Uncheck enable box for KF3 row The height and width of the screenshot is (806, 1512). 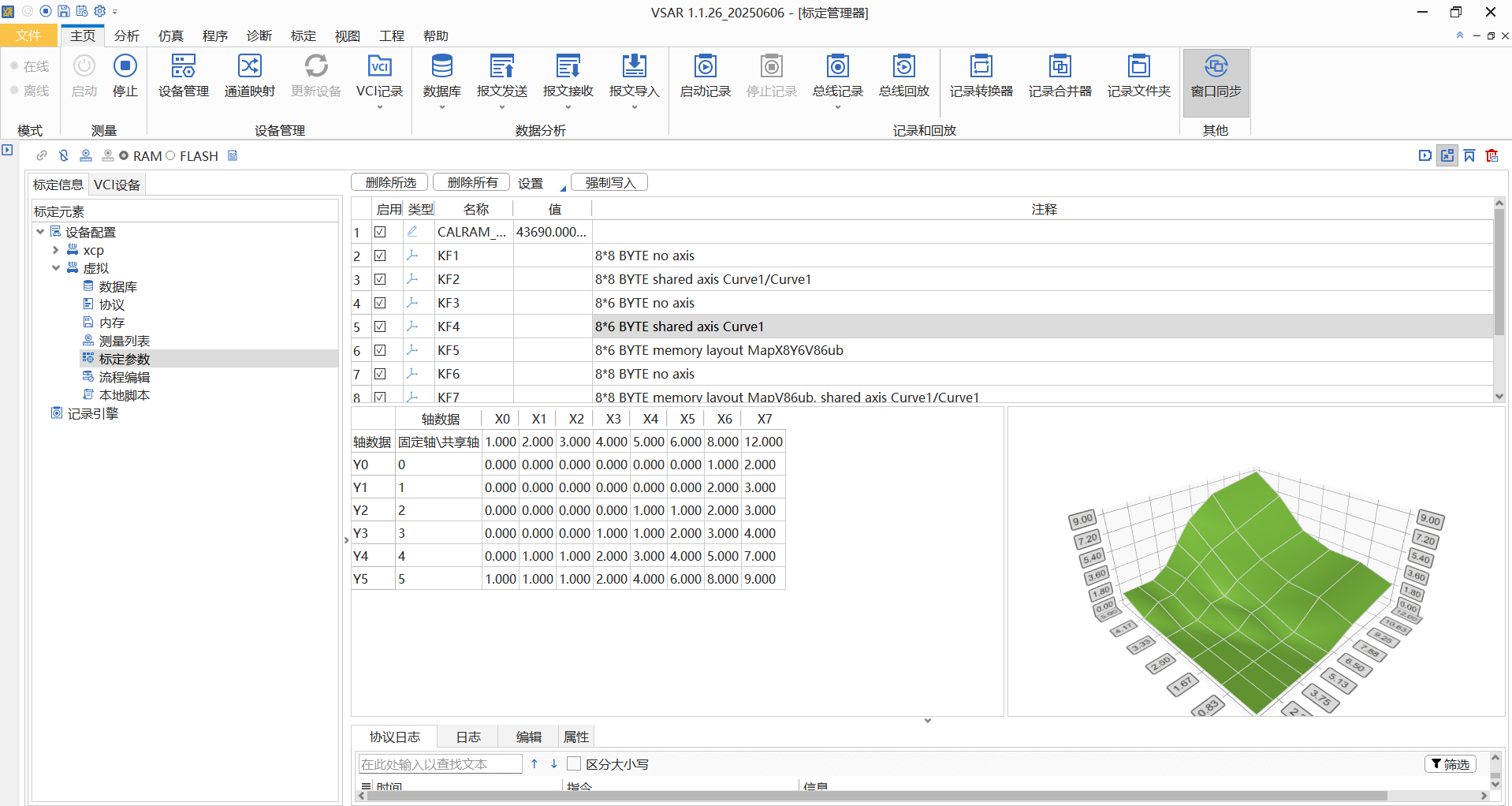tap(380, 303)
